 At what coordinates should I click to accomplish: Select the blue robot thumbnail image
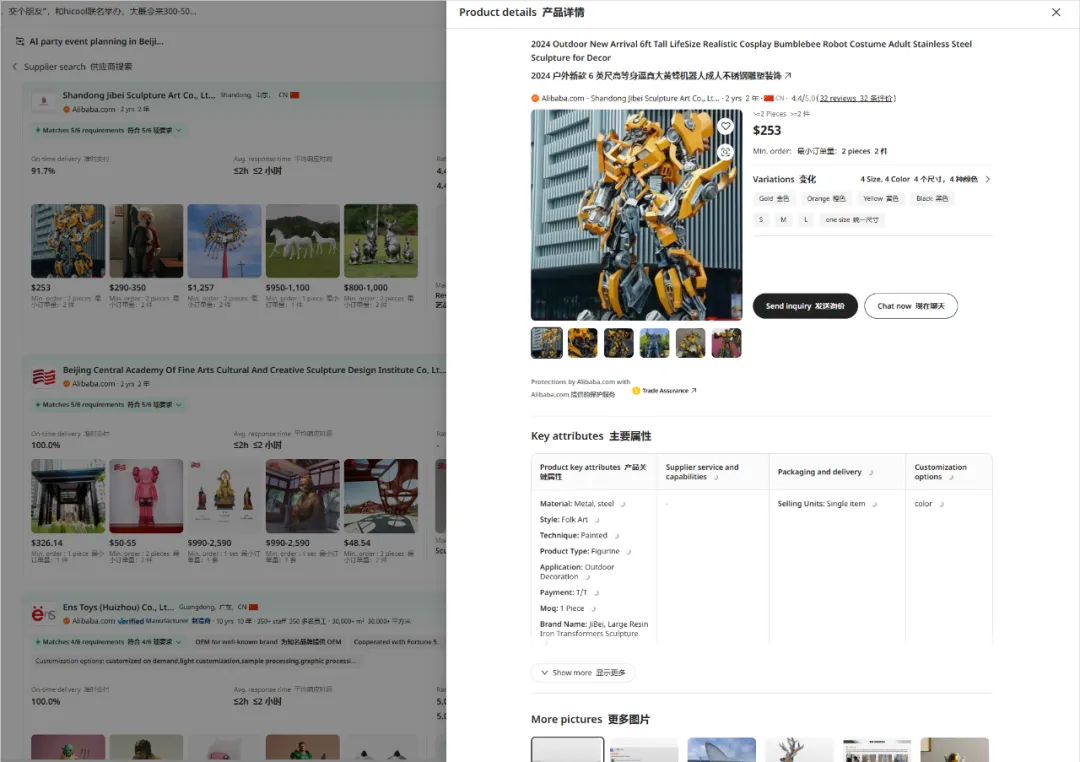(654, 343)
